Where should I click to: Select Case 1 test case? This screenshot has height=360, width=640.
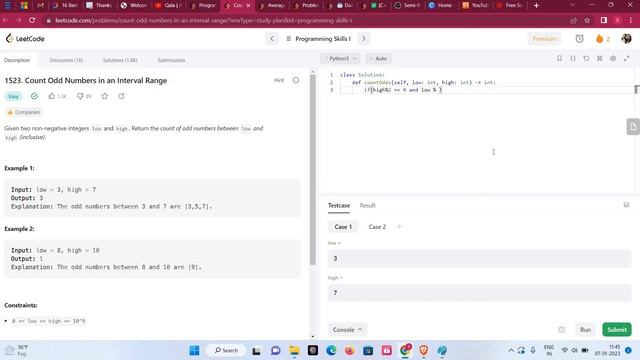pyautogui.click(x=343, y=227)
